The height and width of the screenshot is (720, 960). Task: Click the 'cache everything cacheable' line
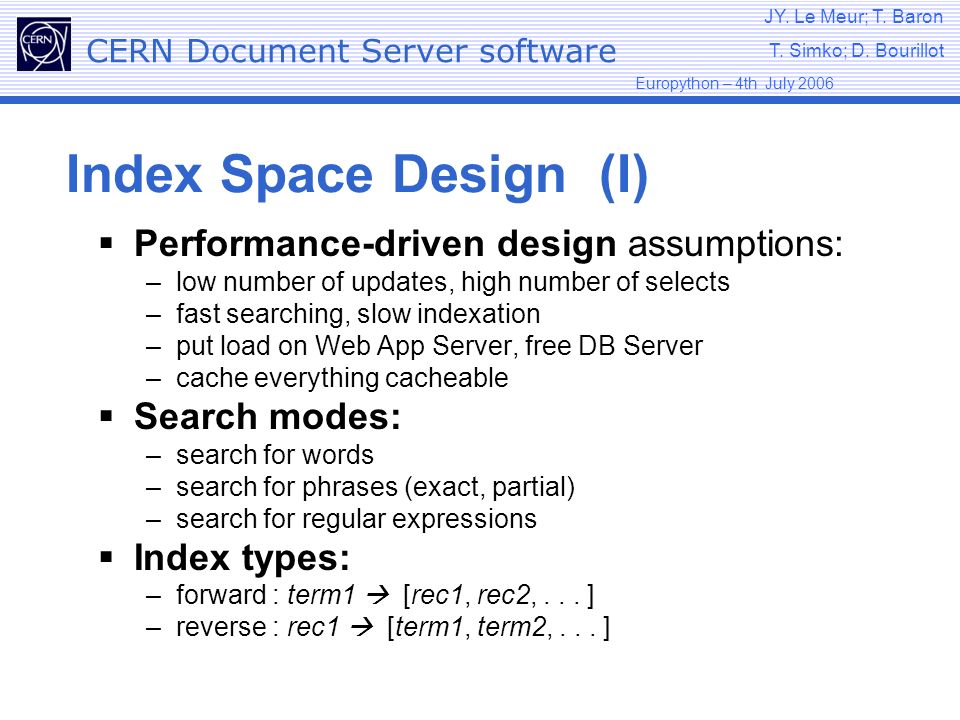[x=342, y=378]
